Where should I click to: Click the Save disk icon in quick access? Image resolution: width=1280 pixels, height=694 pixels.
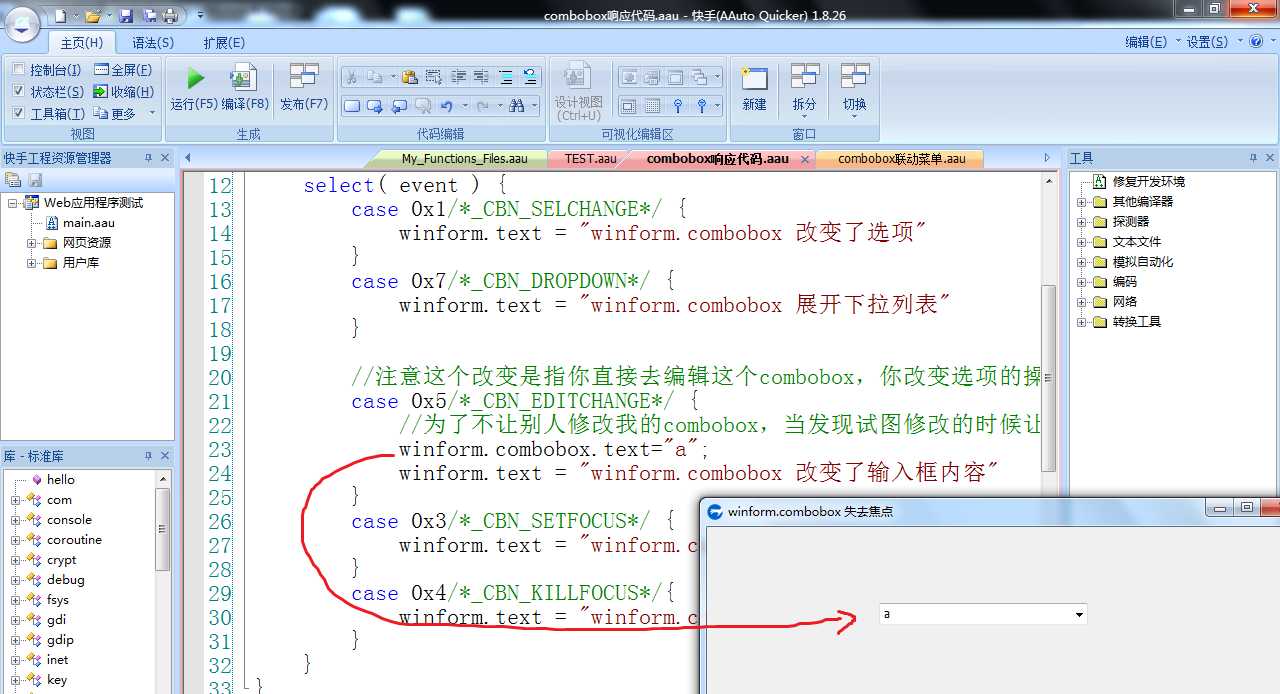[126, 15]
